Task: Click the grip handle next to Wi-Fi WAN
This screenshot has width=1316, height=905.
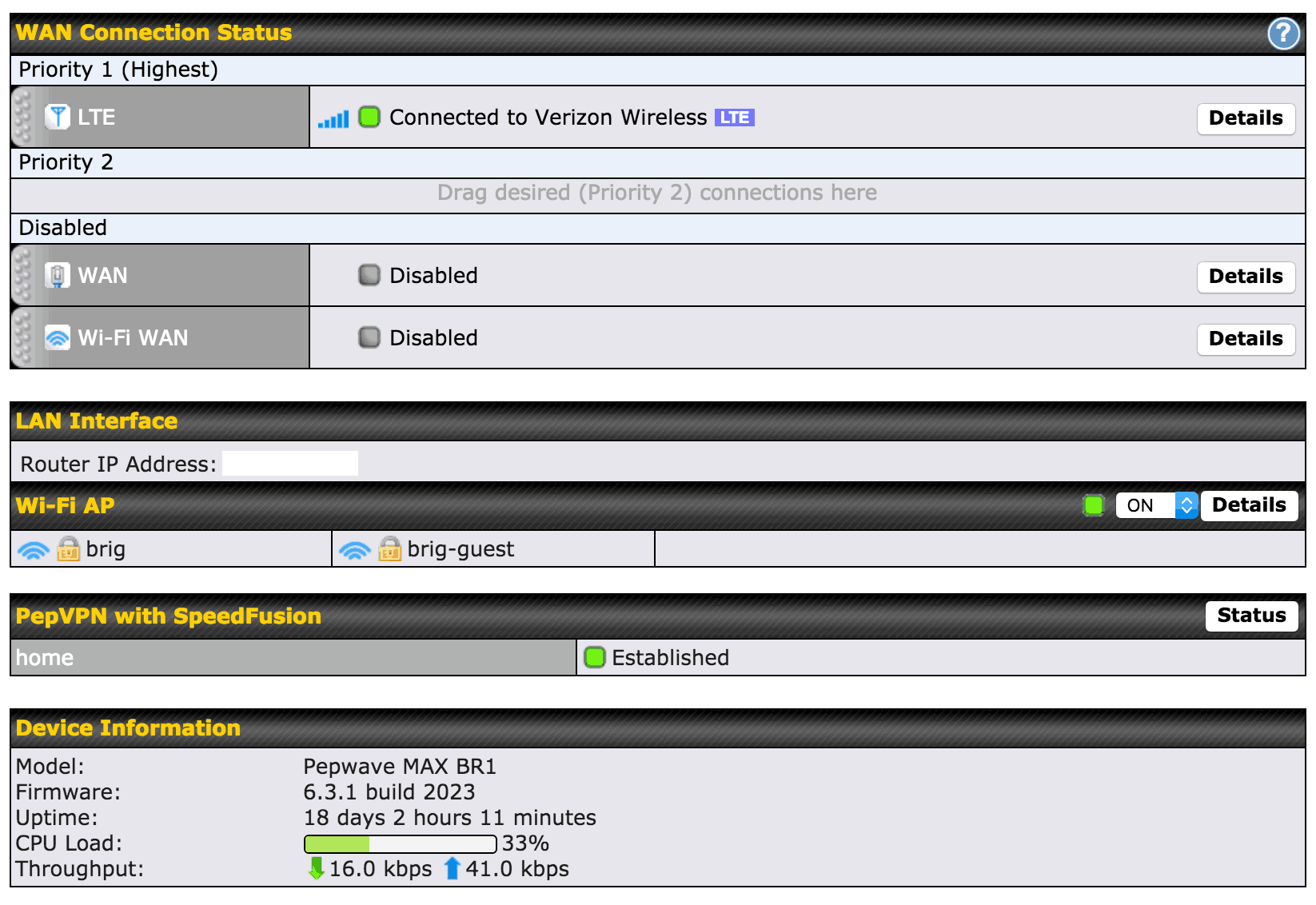Action: pyautogui.click(x=25, y=337)
